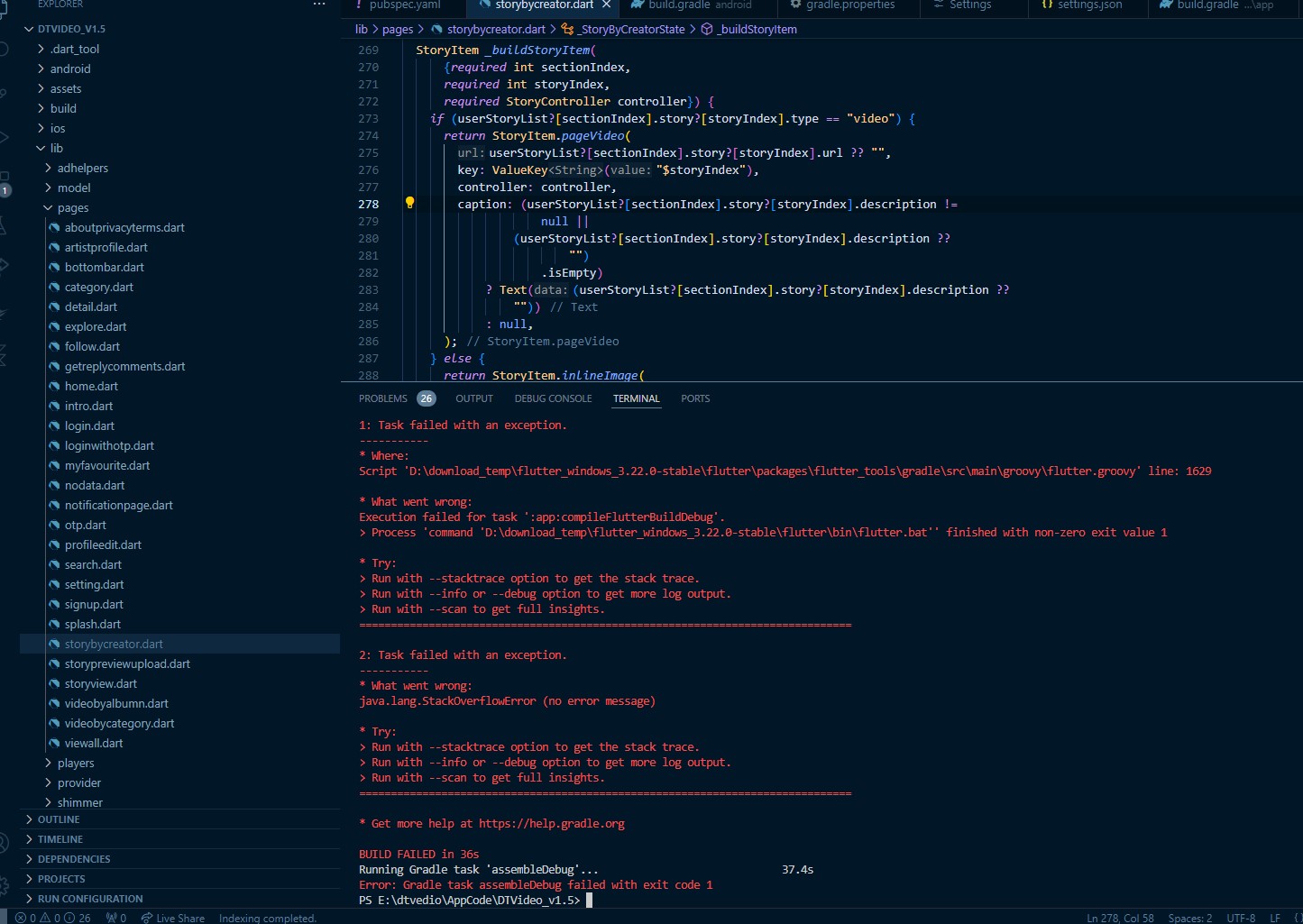Click line number 283 in the editor gutter

coord(368,289)
